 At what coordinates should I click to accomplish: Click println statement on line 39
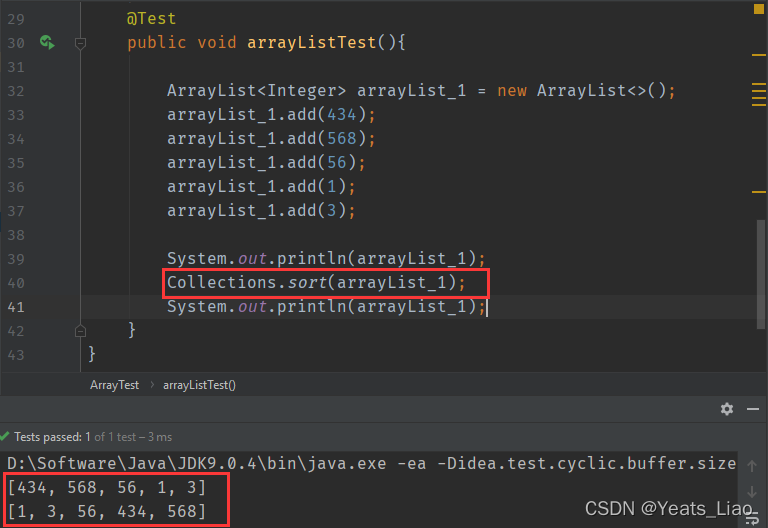pos(326,259)
